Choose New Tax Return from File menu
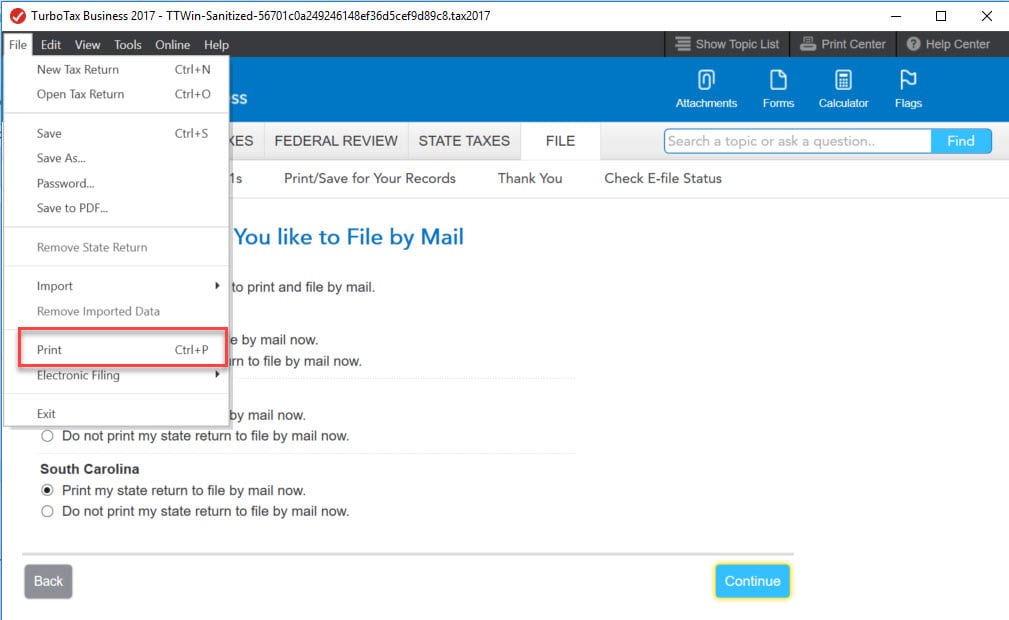 point(116,70)
